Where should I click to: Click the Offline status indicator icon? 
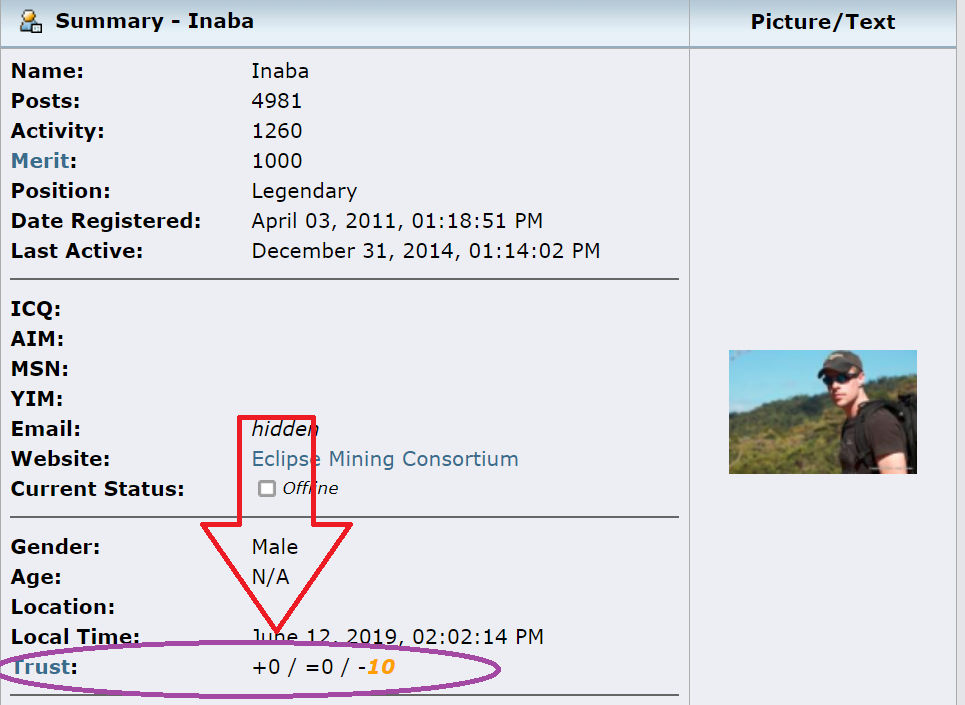pos(266,489)
